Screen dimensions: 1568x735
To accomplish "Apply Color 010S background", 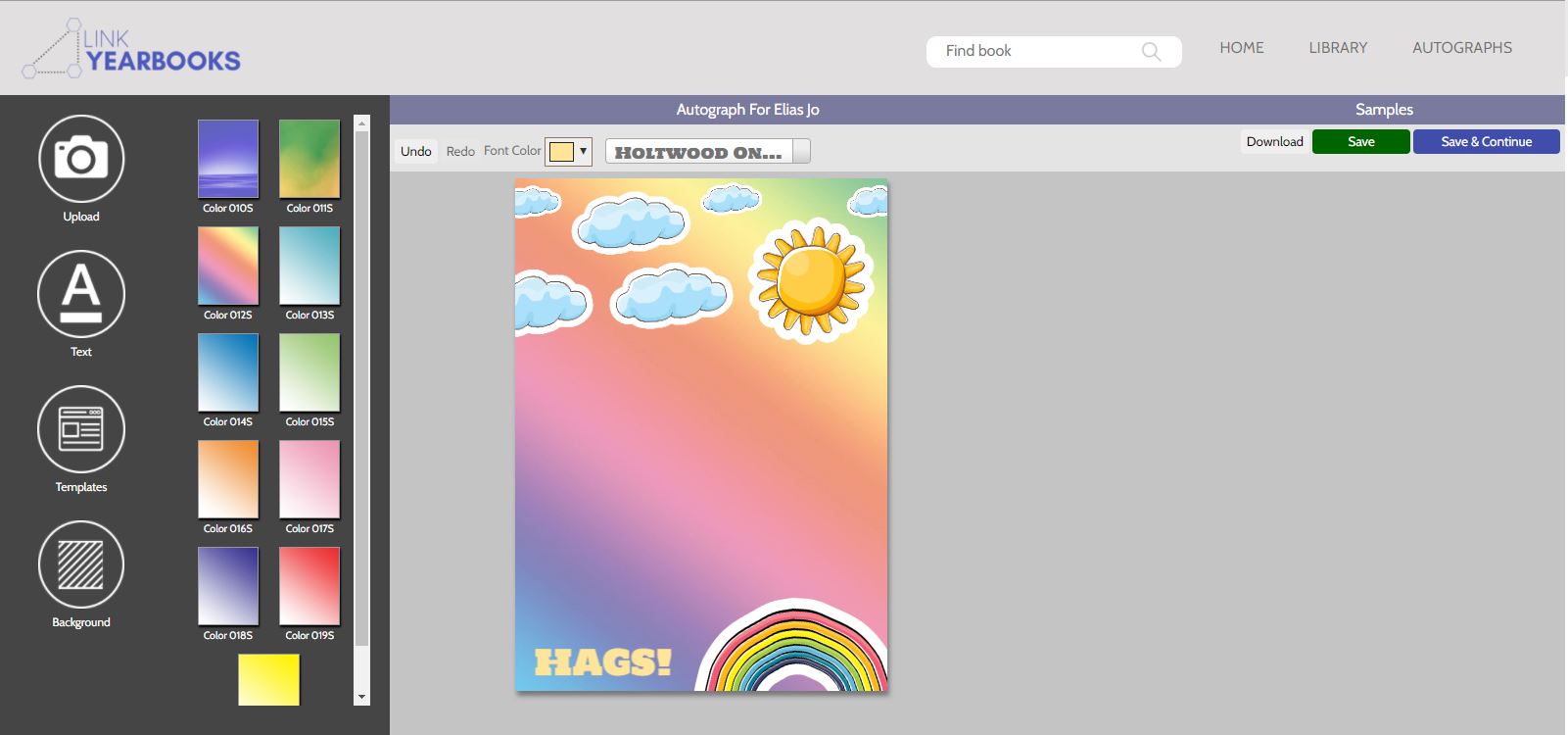I will 228,159.
